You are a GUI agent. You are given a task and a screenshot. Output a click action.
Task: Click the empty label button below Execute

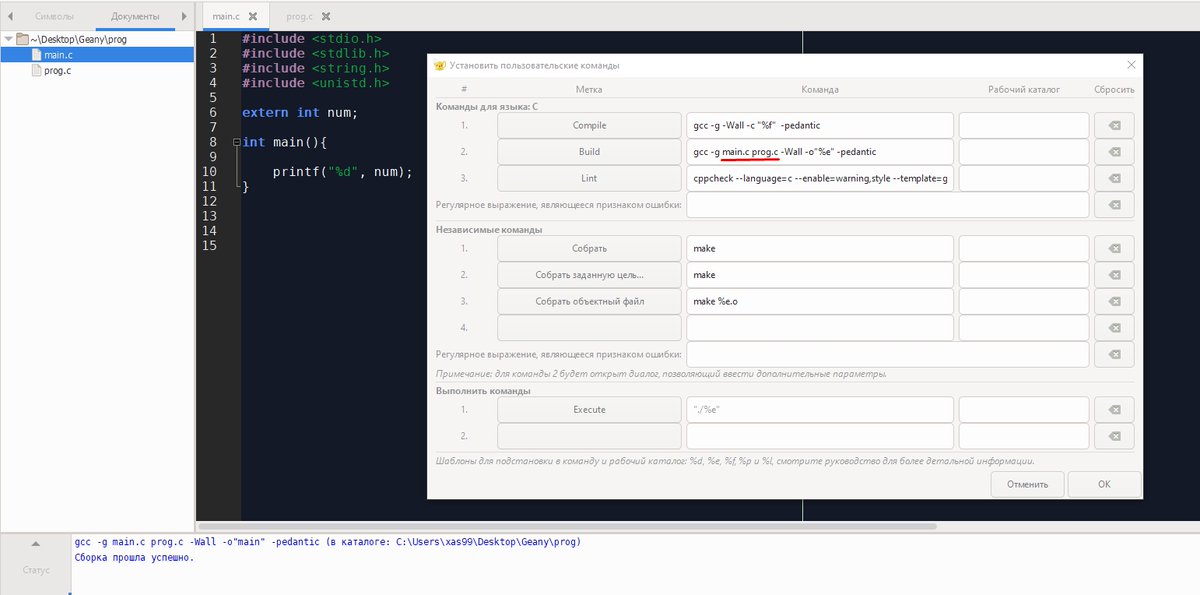pos(589,436)
